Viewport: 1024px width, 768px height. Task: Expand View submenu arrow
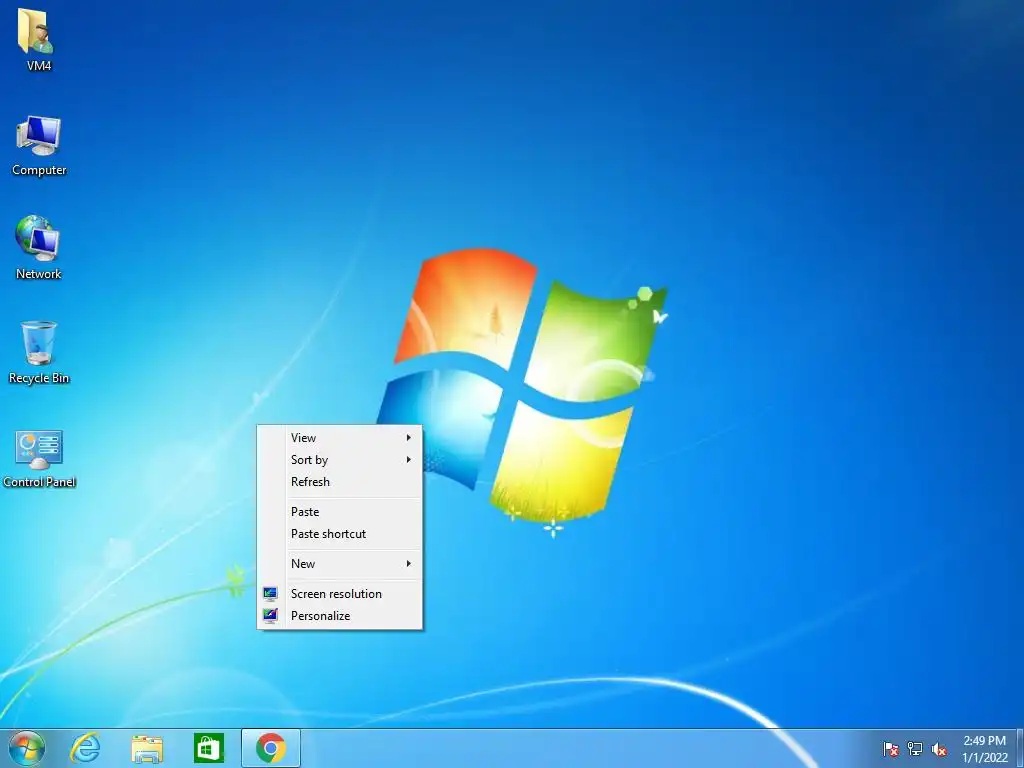[409, 438]
